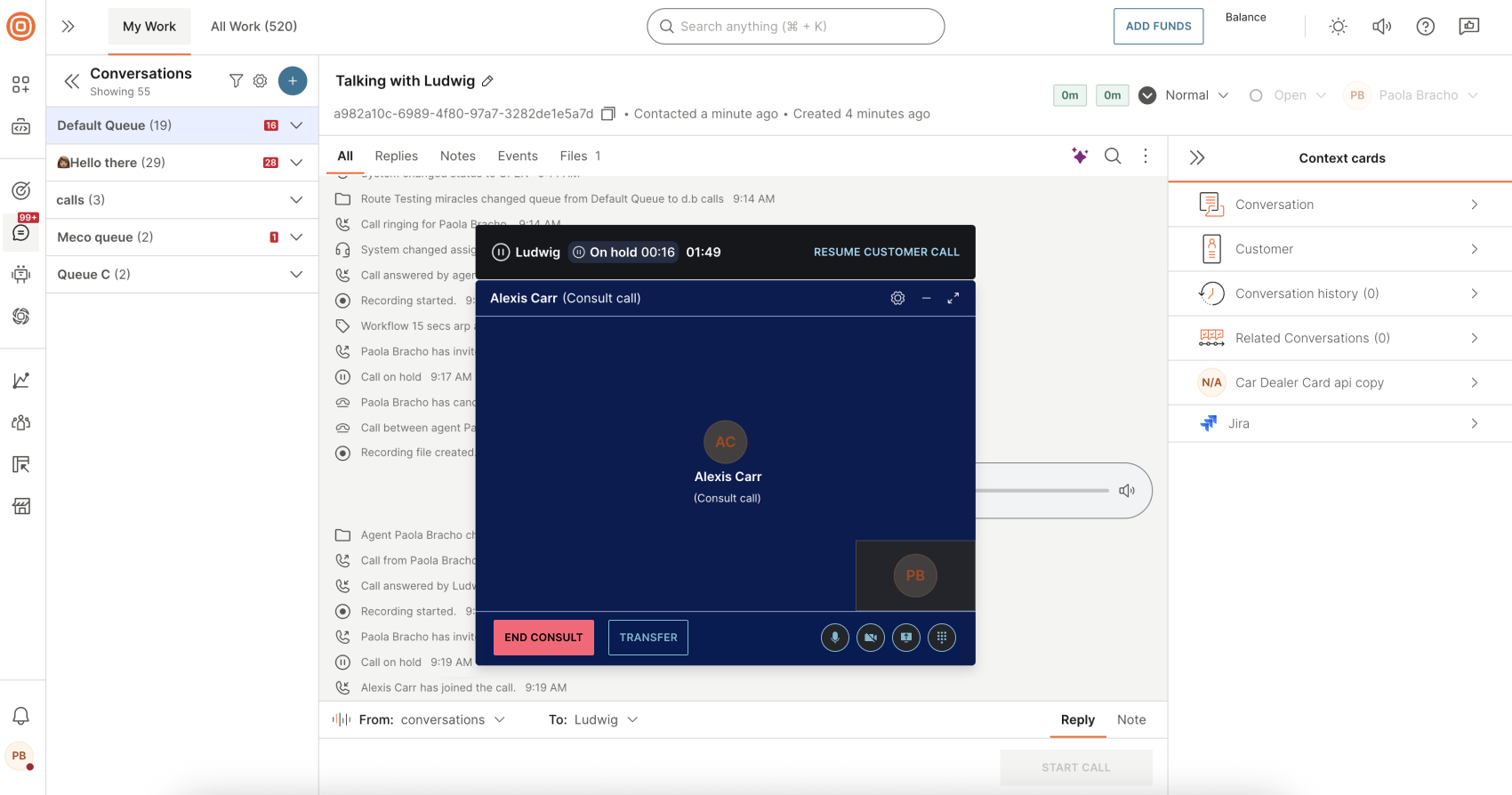The image size is (1512, 795).
Task: Click the recording audio progress slider
Action: 1042,491
